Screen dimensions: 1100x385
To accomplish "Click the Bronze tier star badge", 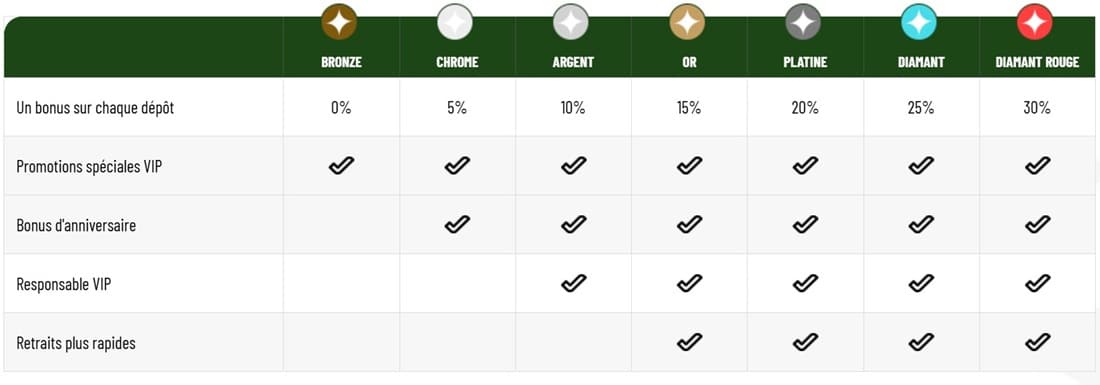I will pyautogui.click(x=340, y=22).
